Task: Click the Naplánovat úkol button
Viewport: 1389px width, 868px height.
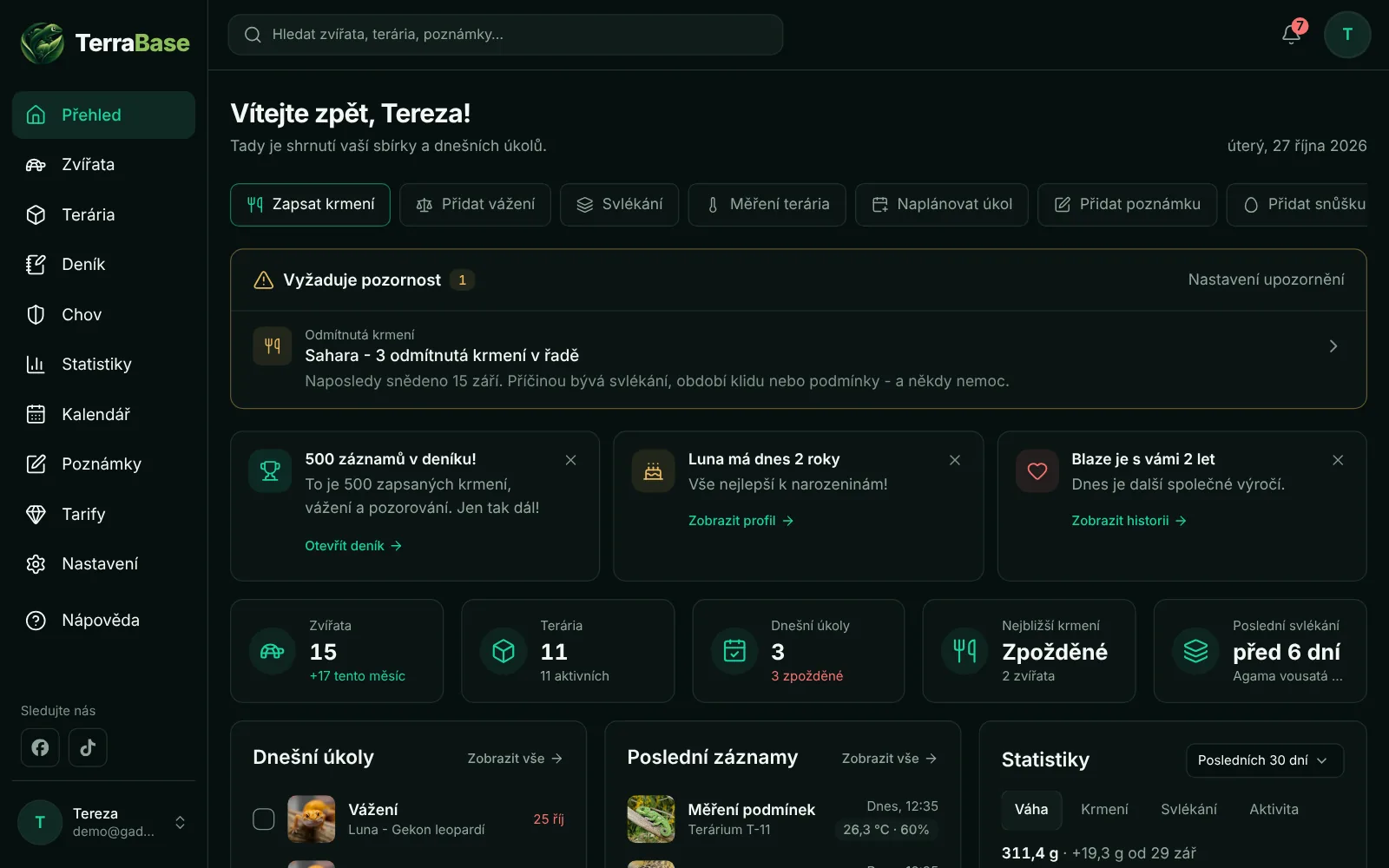Action: [x=942, y=205]
